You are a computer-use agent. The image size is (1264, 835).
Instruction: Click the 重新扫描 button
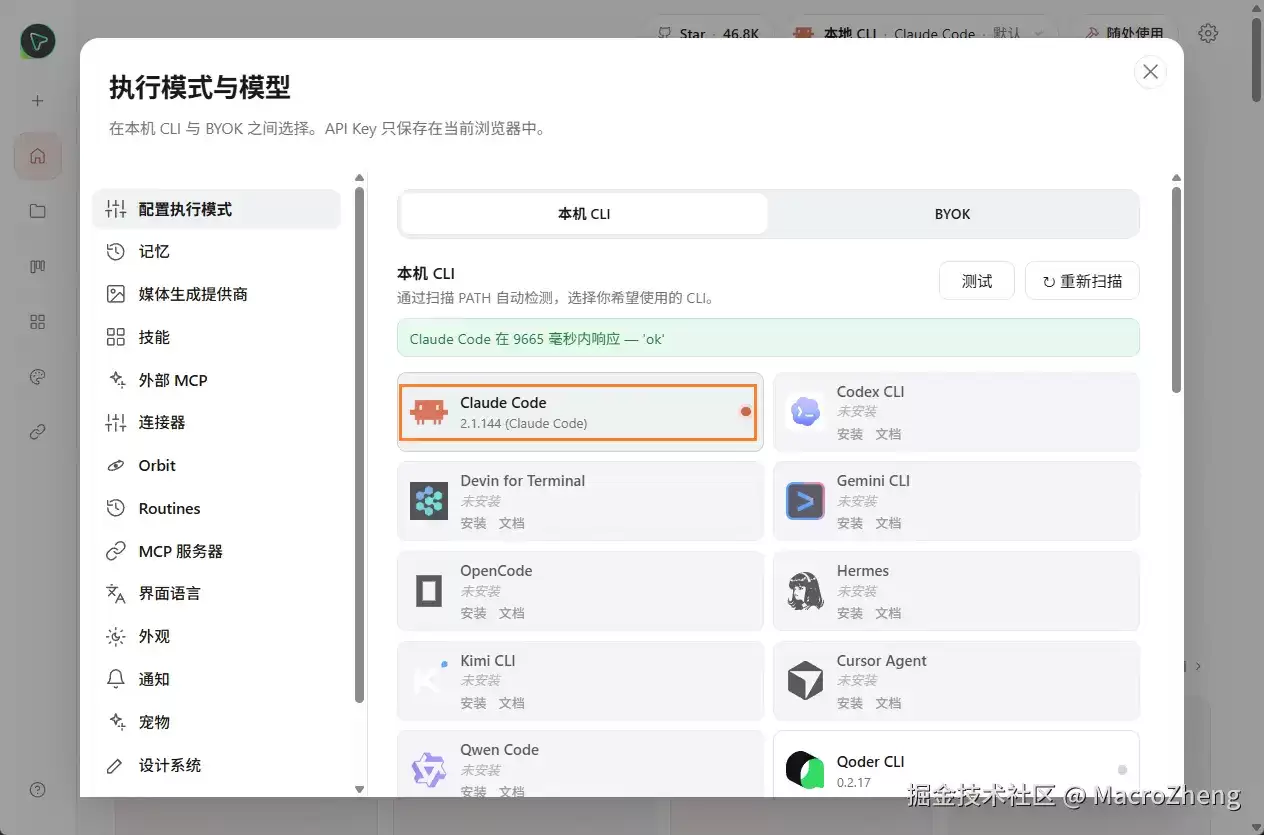point(1082,281)
